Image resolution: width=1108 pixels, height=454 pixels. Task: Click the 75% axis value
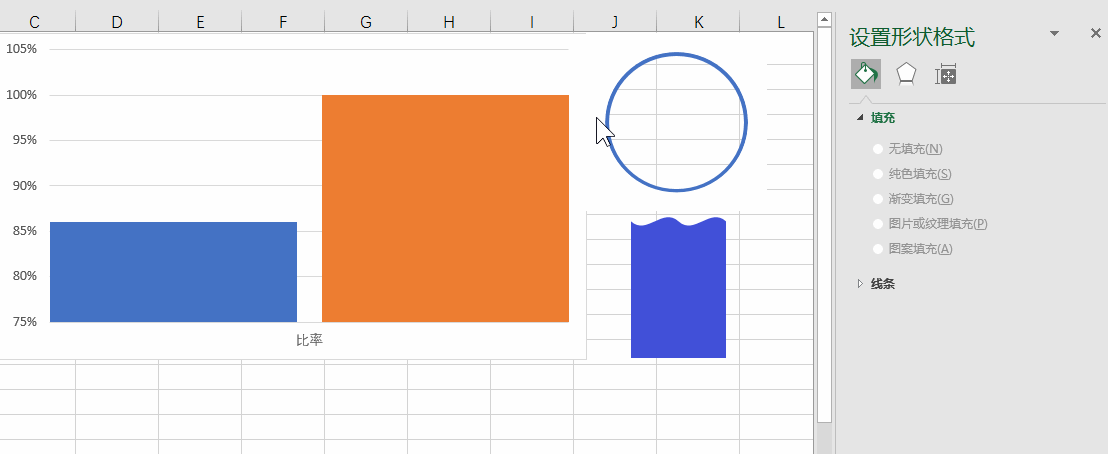coord(25,322)
